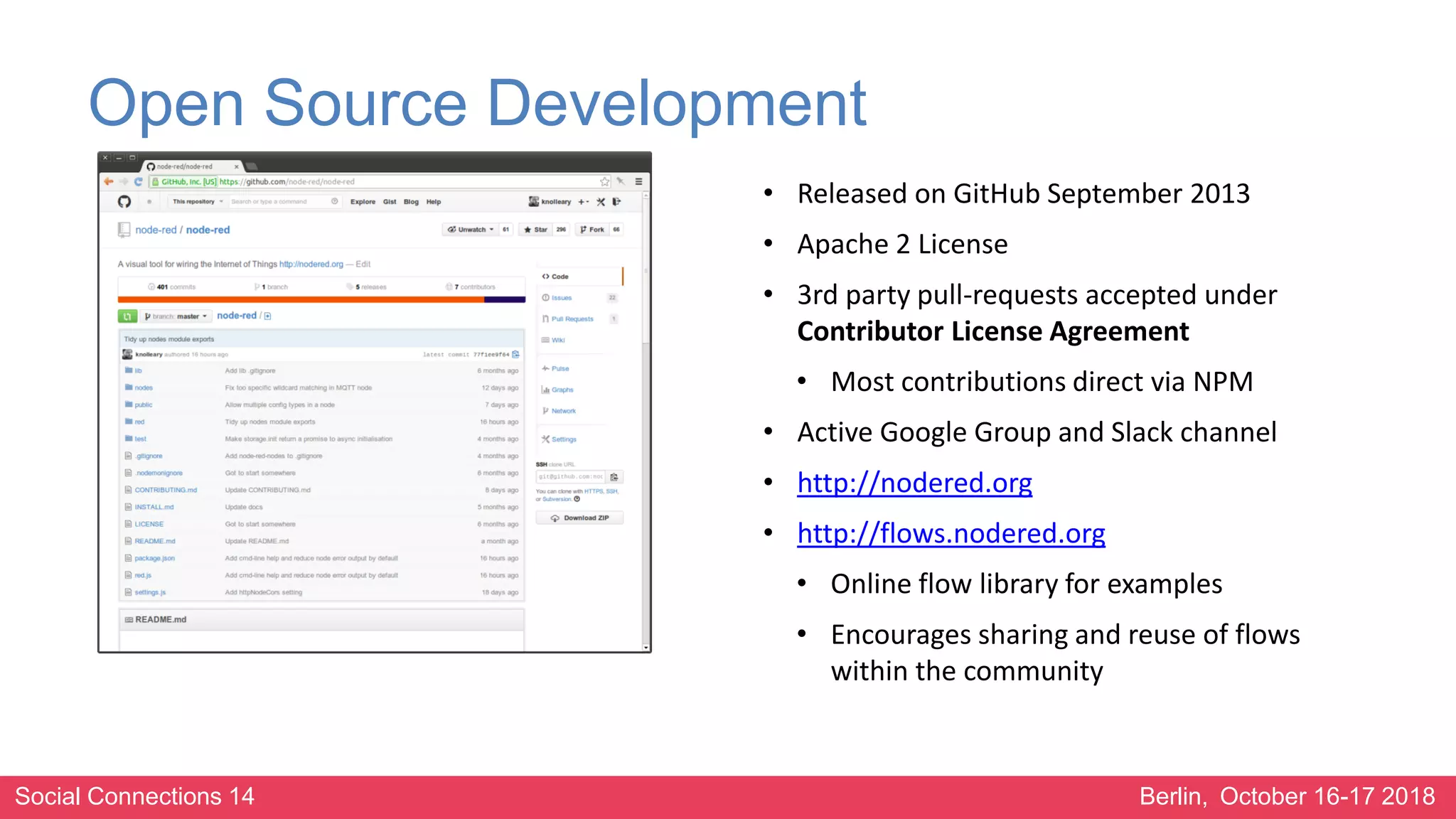Open the branch: master selector

(x=176, y=316)
